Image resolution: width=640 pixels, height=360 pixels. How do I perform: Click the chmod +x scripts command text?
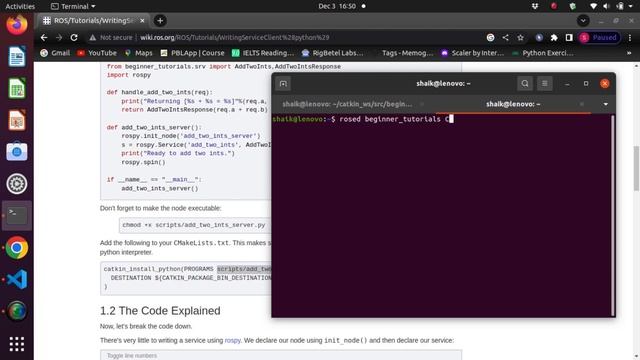tap(194, 225)
